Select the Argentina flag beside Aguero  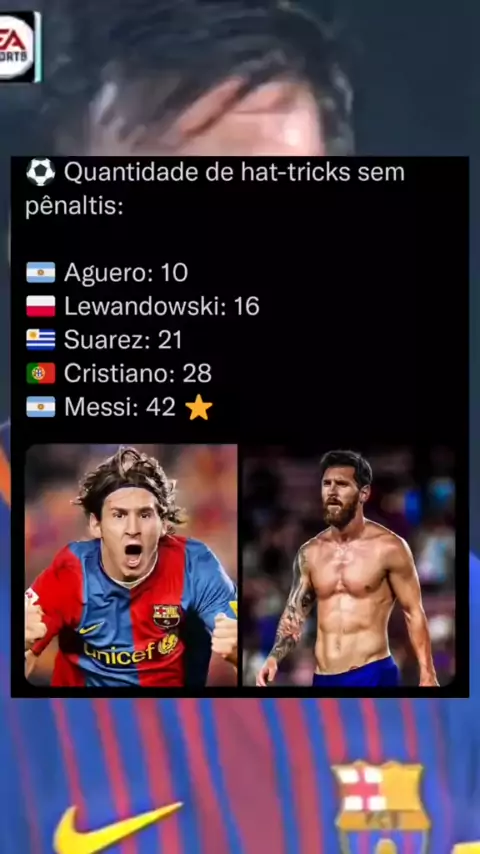pyautogui.click(x=41, y=272)
